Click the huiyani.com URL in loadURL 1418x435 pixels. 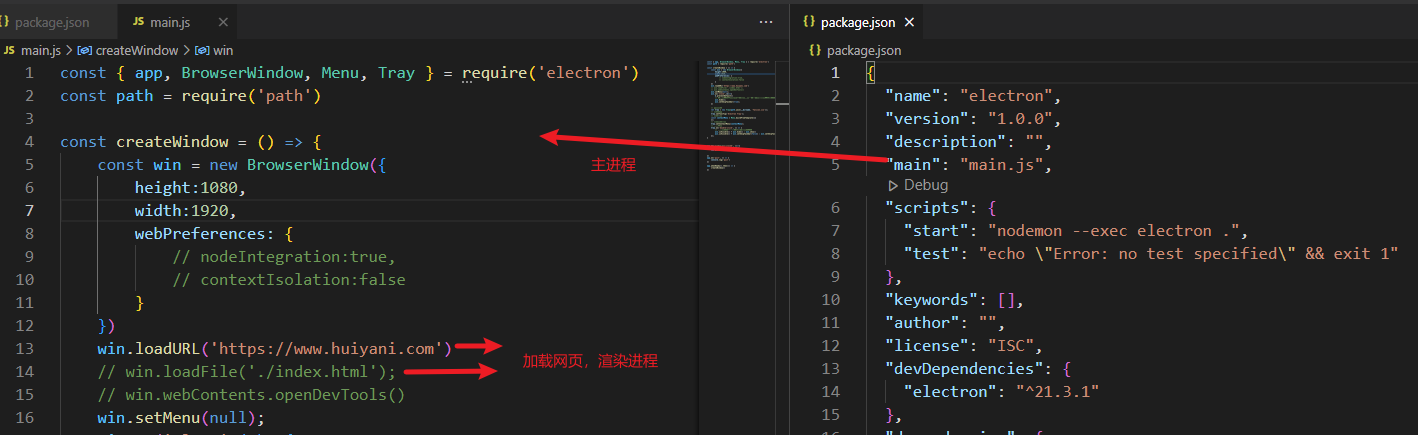pos(330,349)
